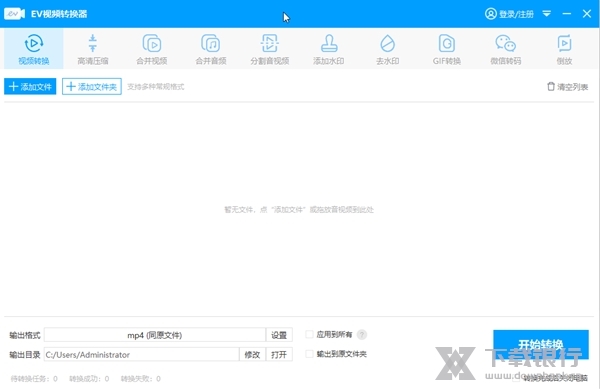The height and width of the screenshot is (389, 600).
Task: Choose the 添加水印 add watermark tool
Action: pos(329,49)
